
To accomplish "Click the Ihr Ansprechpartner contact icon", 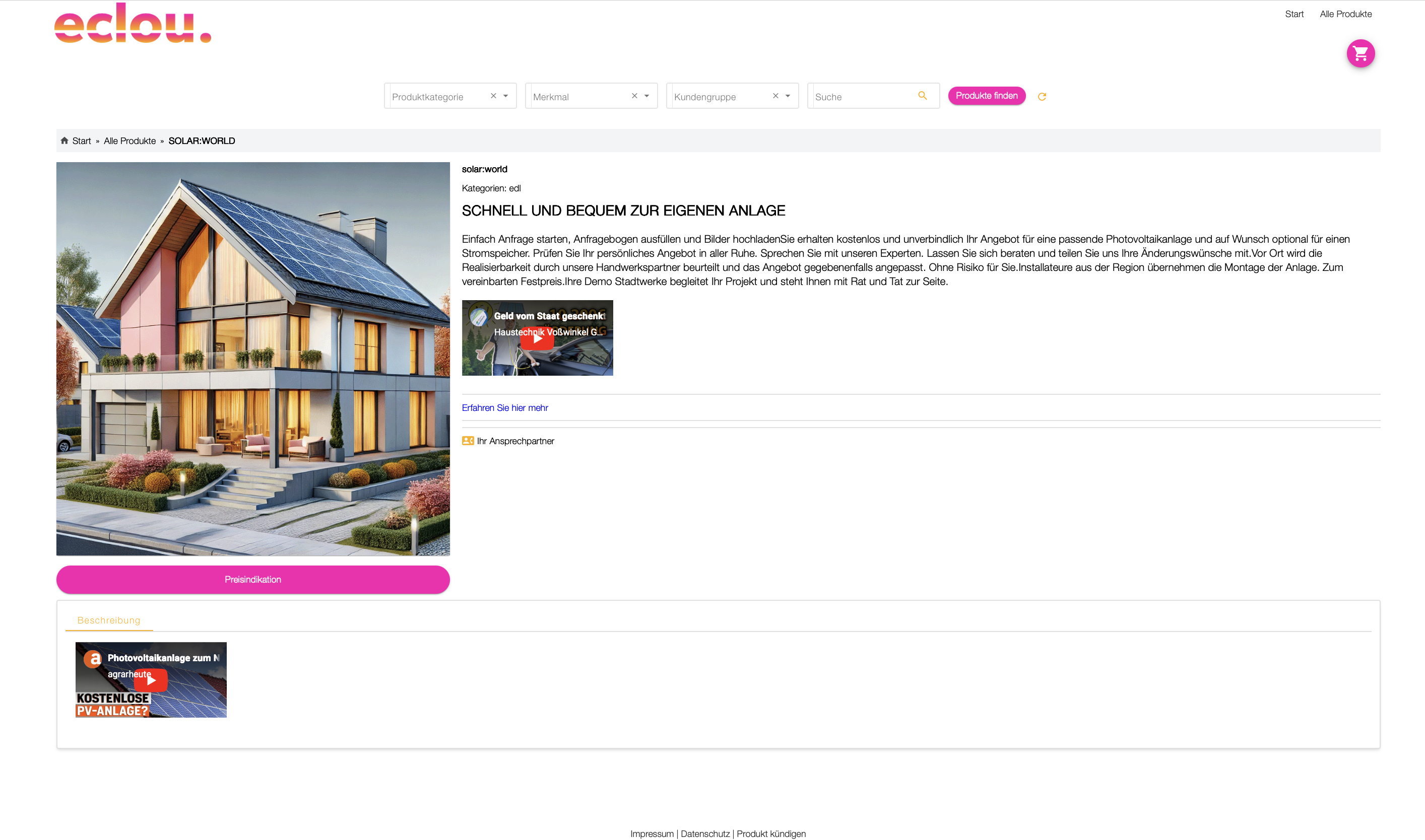I will click(x=467, y=441).
